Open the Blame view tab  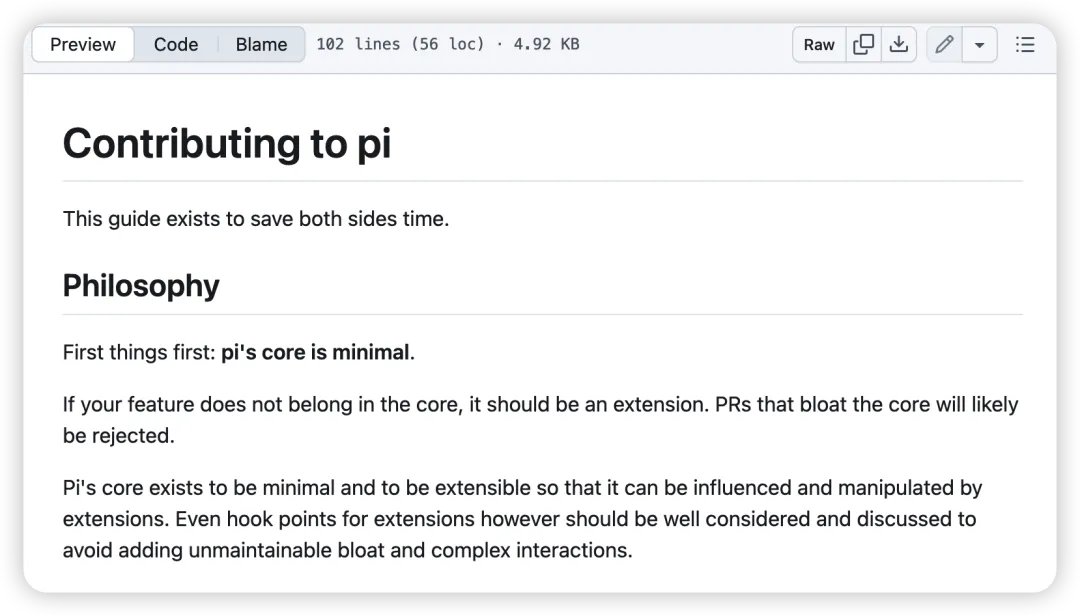coord(261,45)
